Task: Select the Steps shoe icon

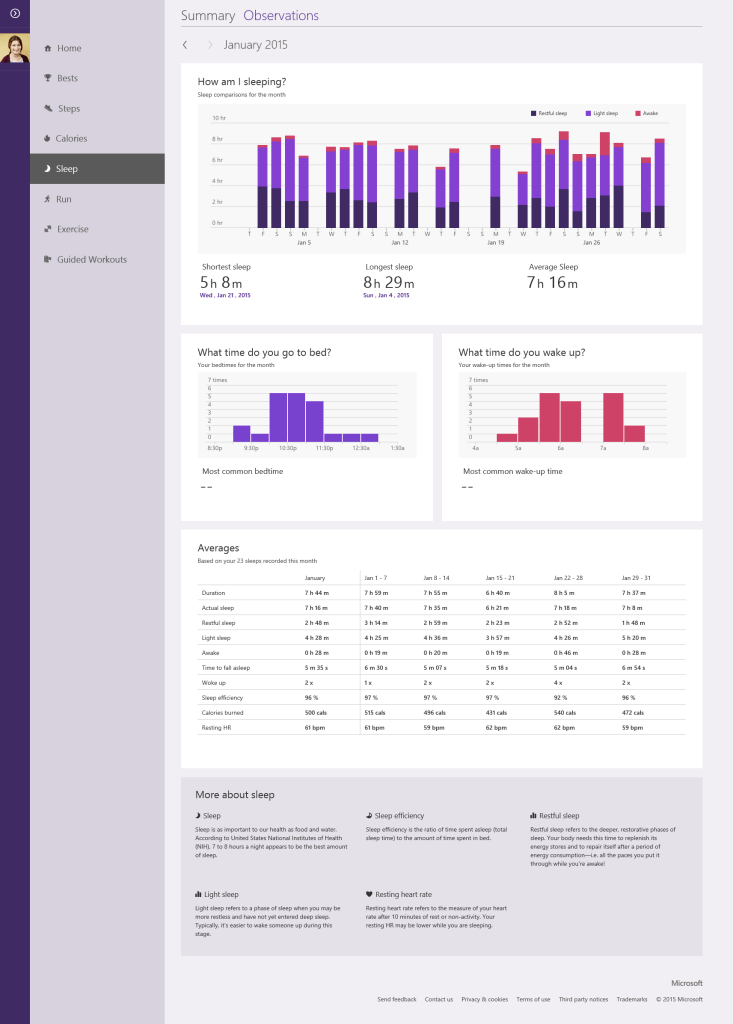Action: [47, 108]
